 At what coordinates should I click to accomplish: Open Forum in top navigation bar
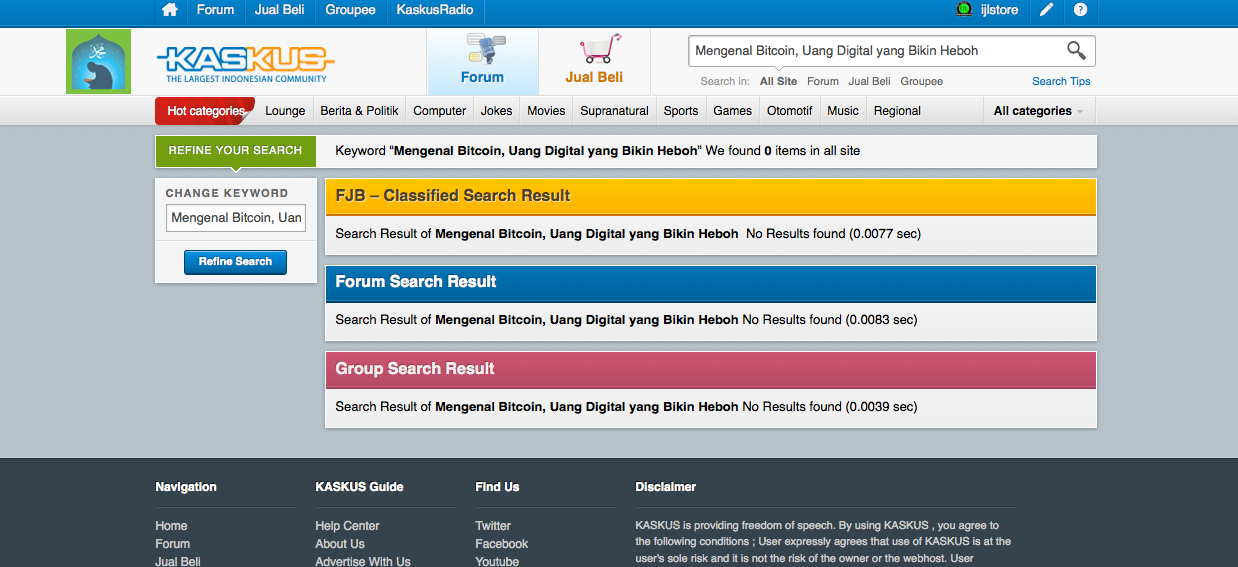215,10
